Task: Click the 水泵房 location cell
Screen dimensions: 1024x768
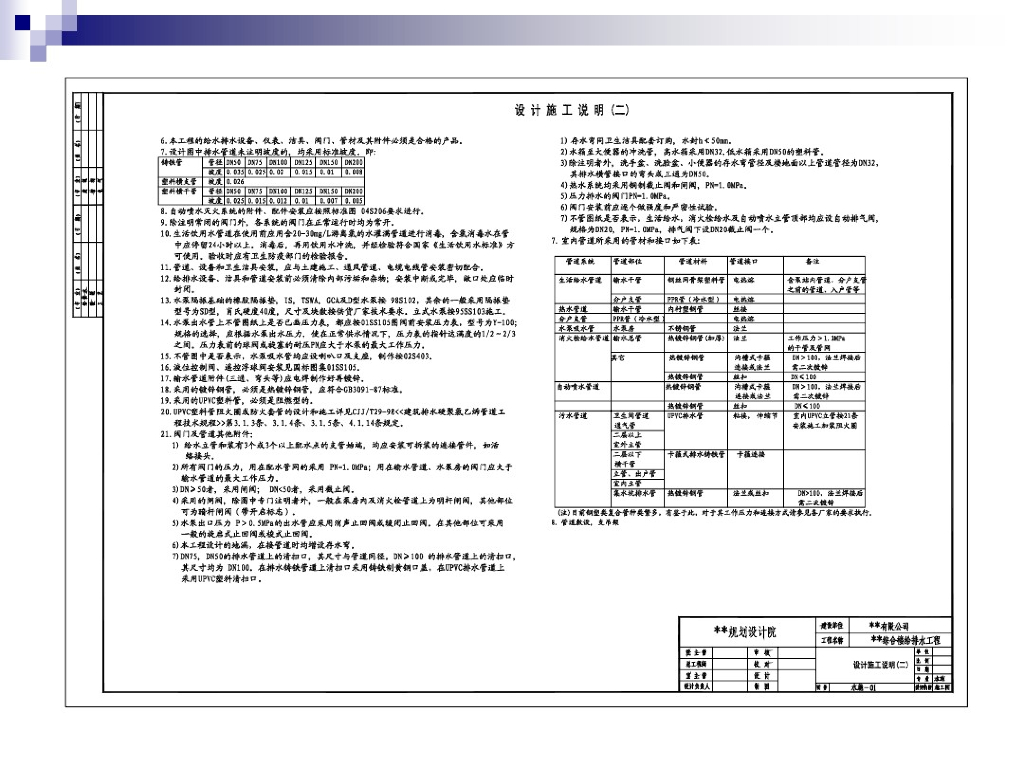Action: pos(624,328)
